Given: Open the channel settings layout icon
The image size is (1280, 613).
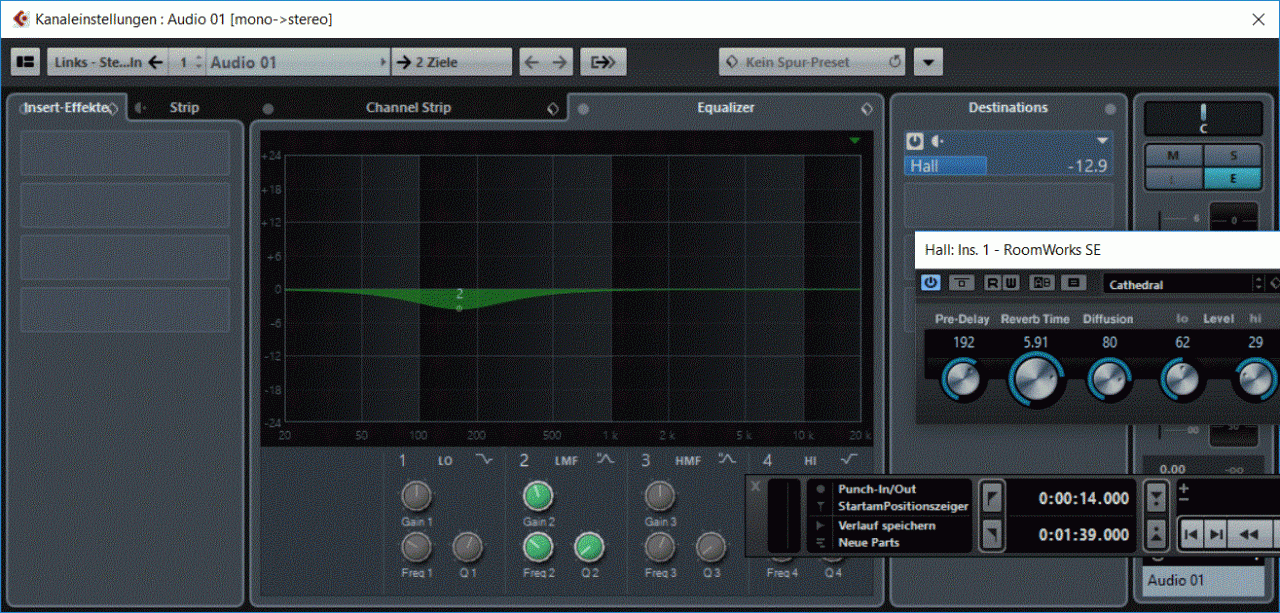Looking at the screenshot, I should [25, 62].
